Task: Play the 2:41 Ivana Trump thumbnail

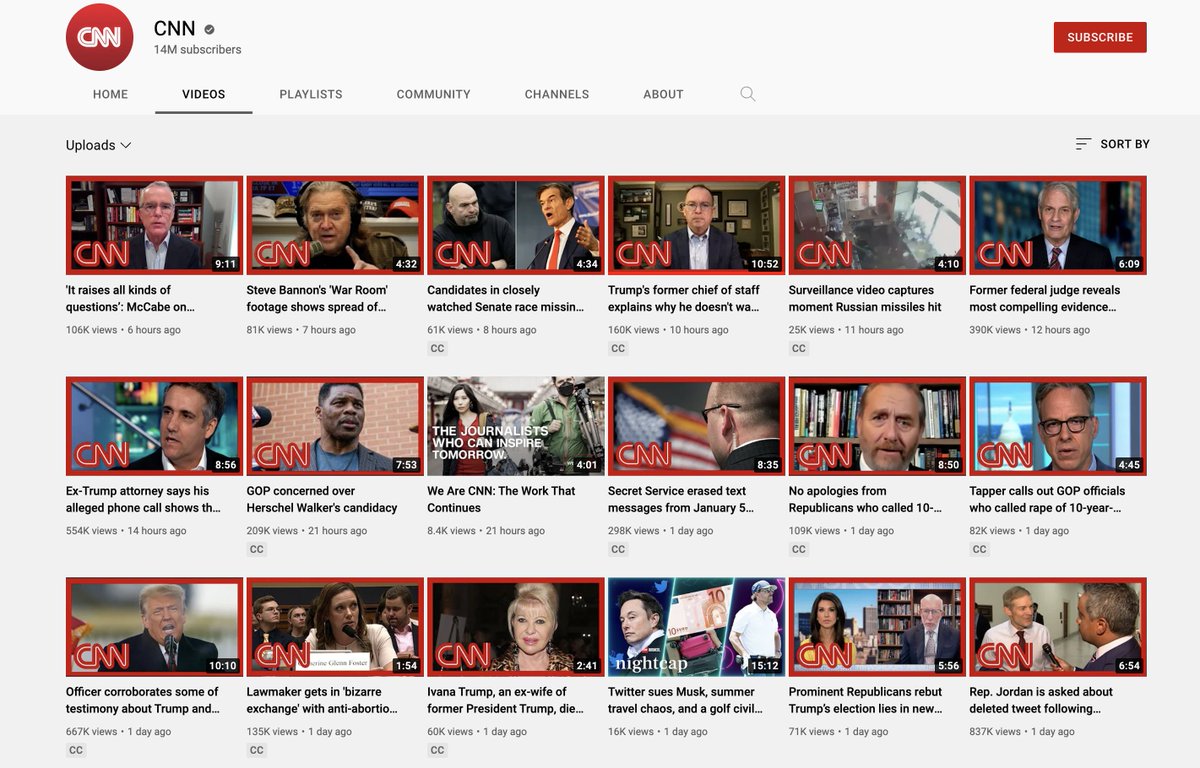Action: [516, 627]
